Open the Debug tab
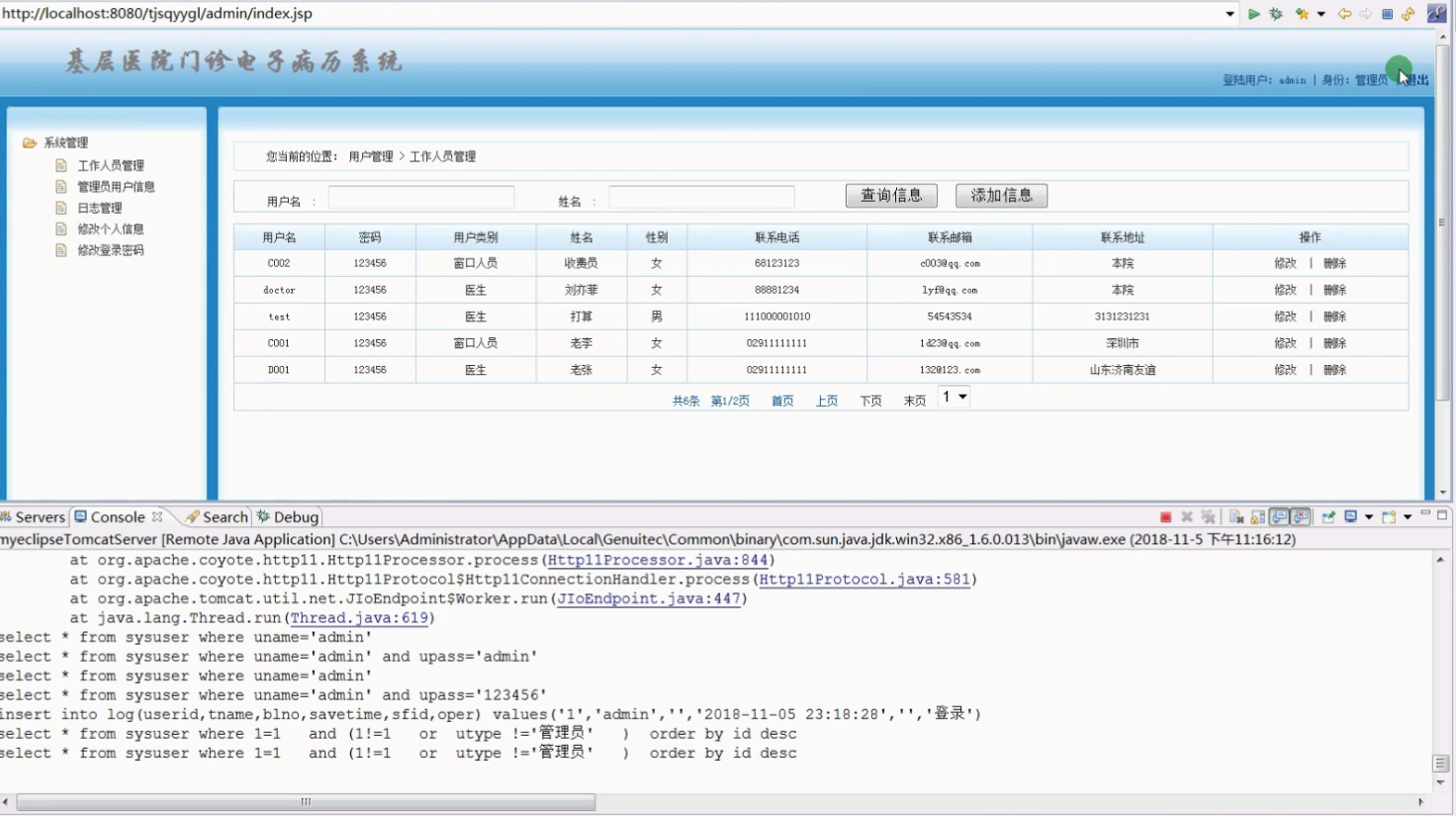Image resolution: width=1456 pixels, height=816 pixels. [x=289, y=517]
